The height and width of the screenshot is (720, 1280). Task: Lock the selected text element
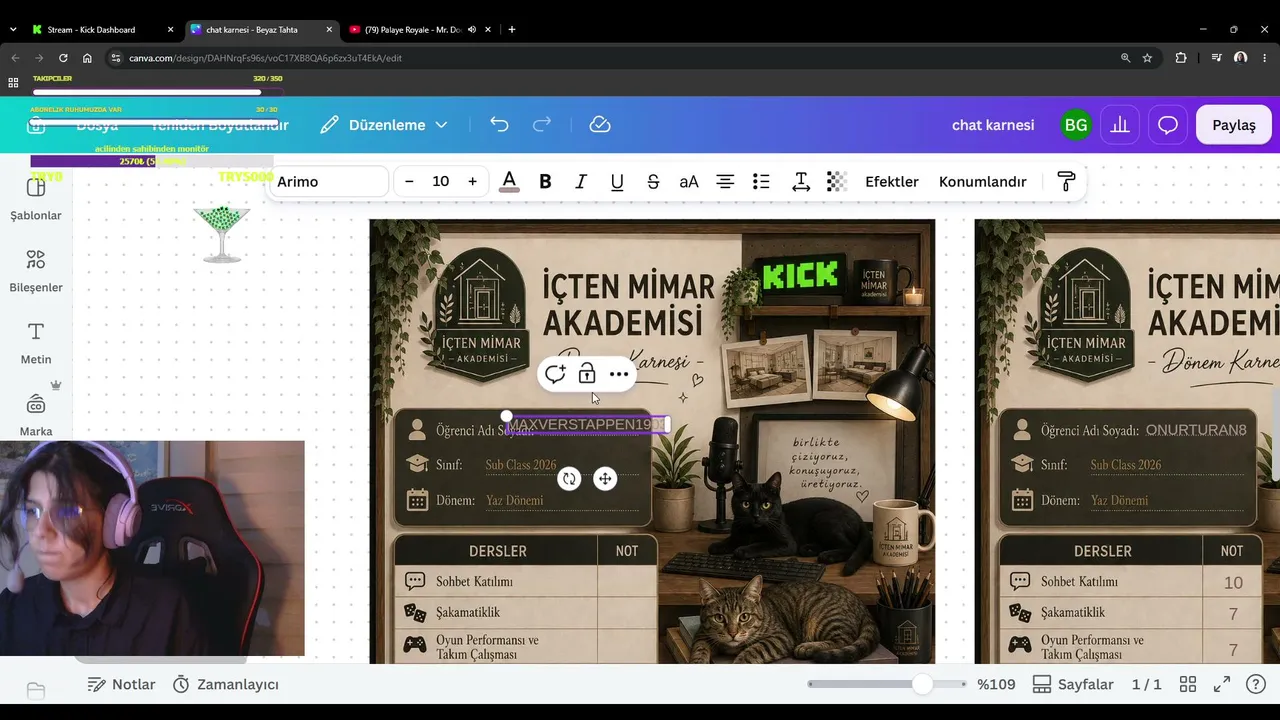(x=587, y=374)
